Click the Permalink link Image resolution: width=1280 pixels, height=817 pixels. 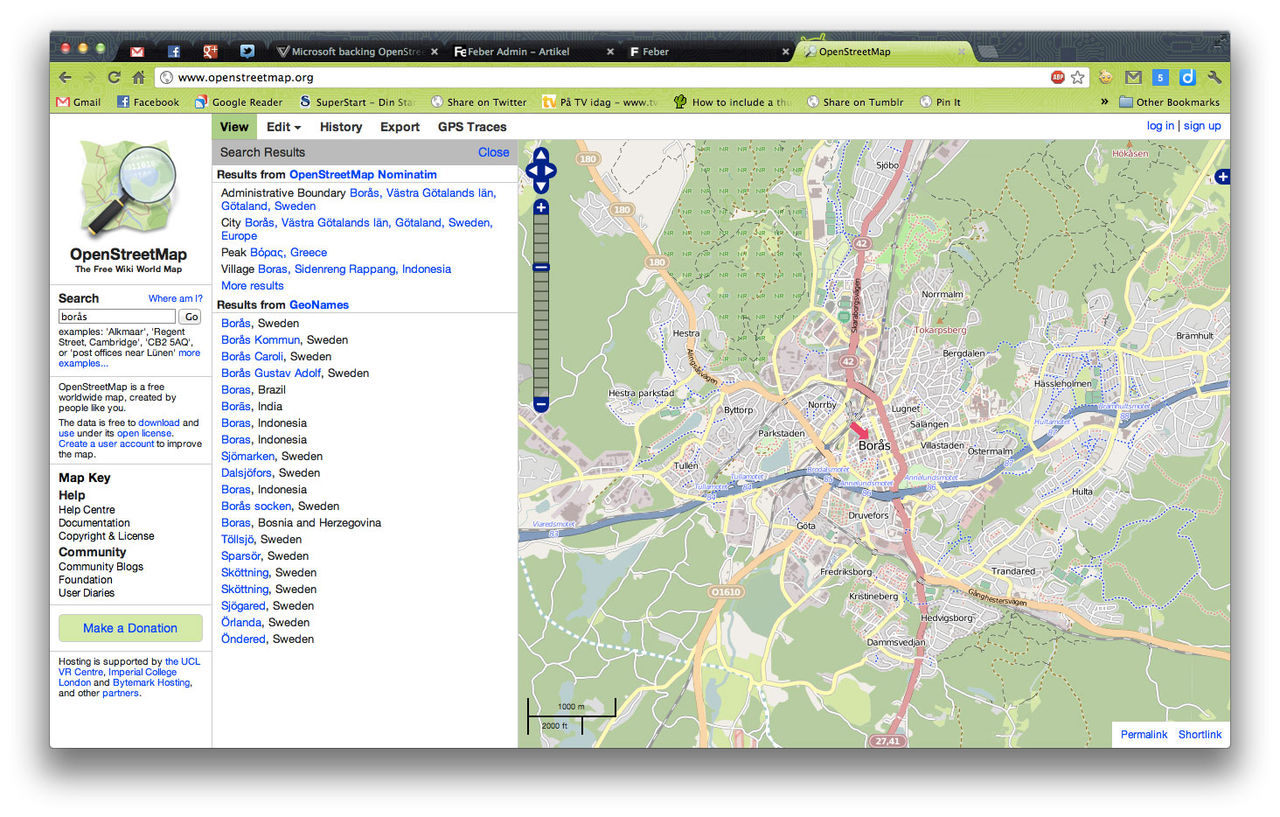pyautogui.click(x=1144, y=734)
